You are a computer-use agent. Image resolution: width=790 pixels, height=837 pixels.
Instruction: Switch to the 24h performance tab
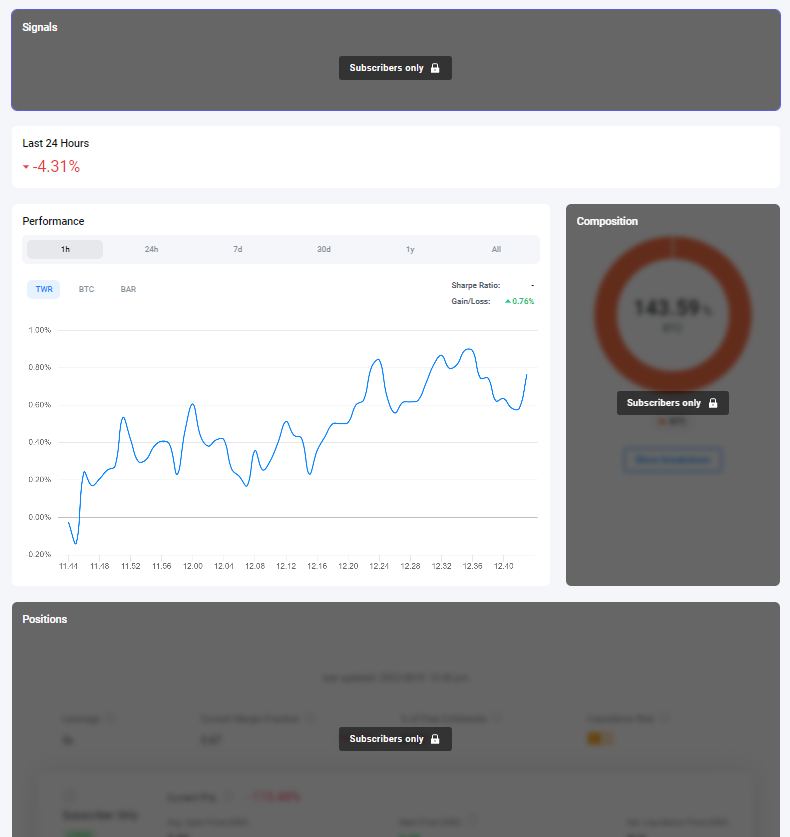tap(151, 249)
